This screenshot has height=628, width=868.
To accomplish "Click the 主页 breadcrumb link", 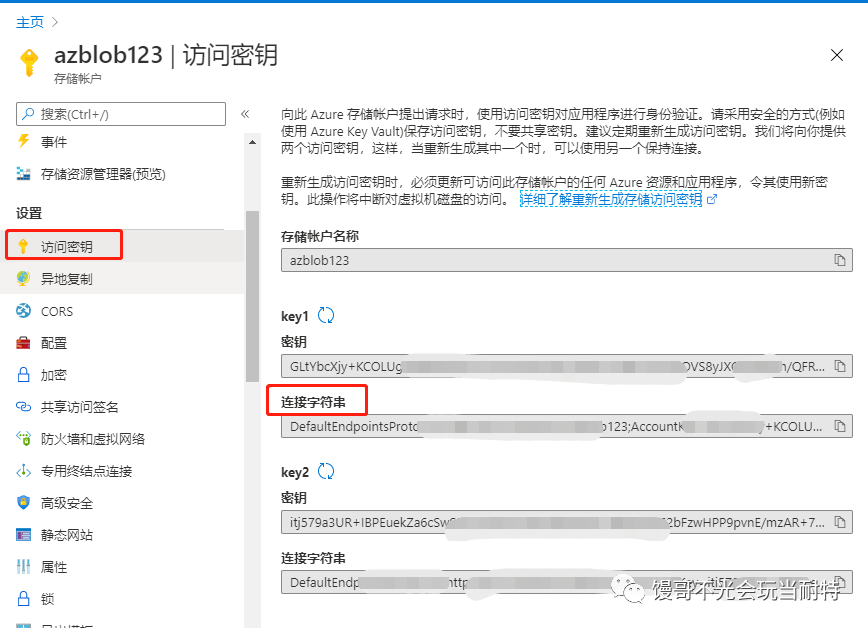I will coord(30,22).
